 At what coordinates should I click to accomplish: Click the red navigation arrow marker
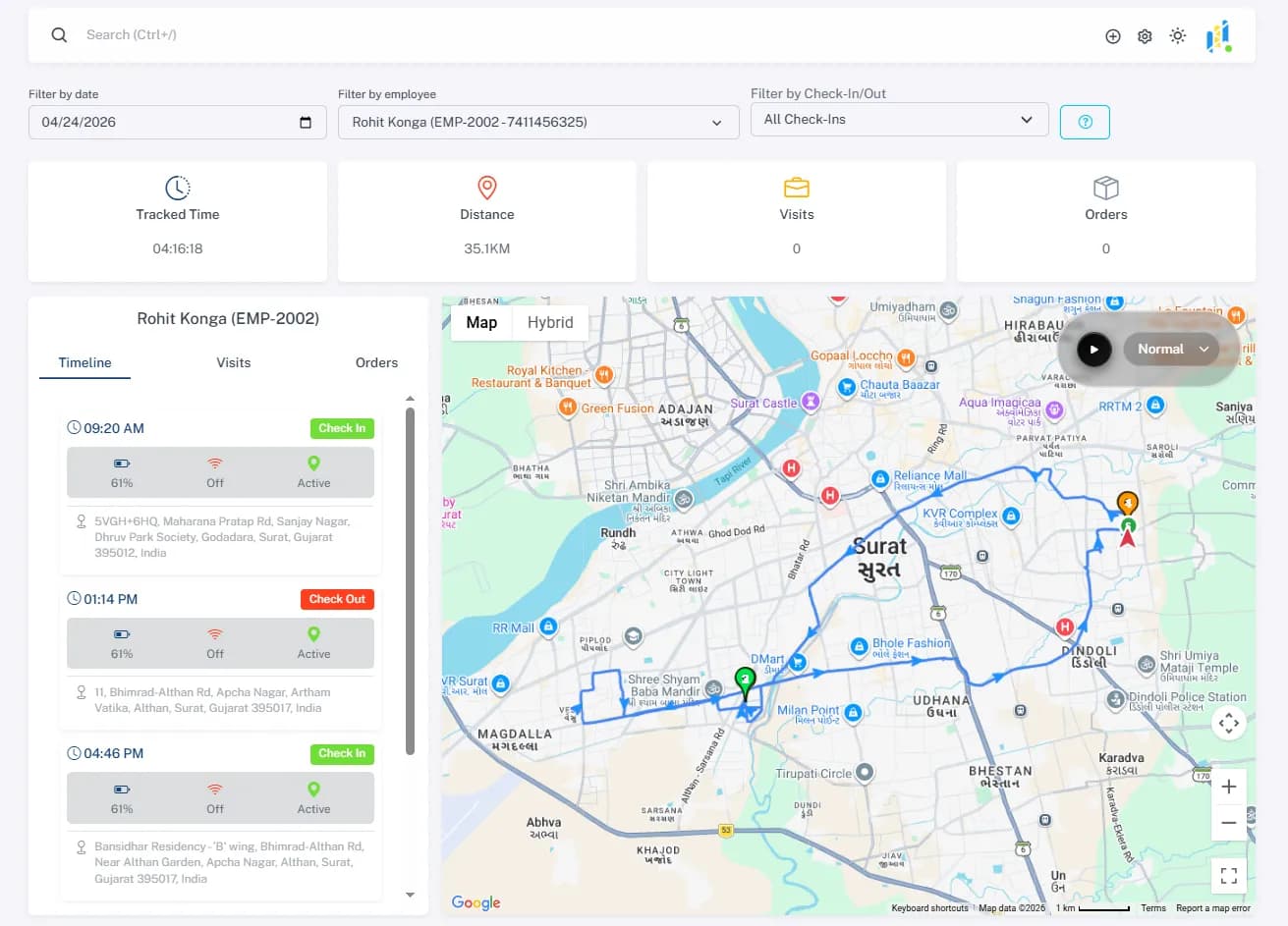point(1128,538)
